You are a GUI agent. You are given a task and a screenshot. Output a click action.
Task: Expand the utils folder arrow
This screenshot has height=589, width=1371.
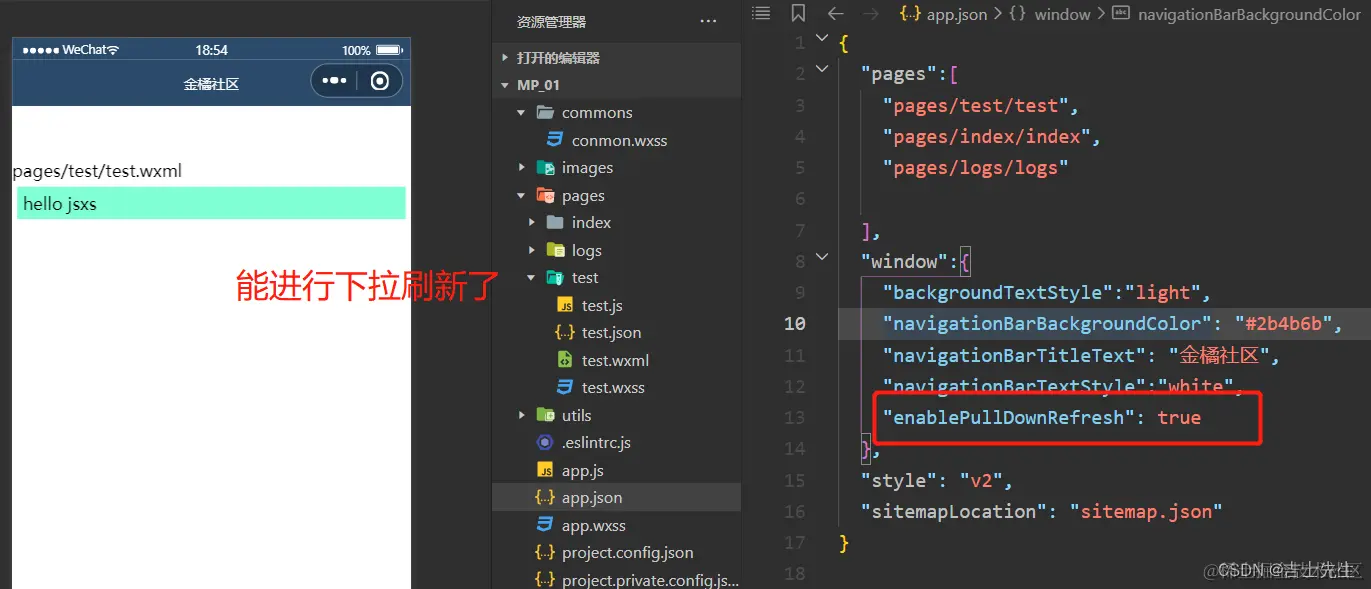pos(521,415)
